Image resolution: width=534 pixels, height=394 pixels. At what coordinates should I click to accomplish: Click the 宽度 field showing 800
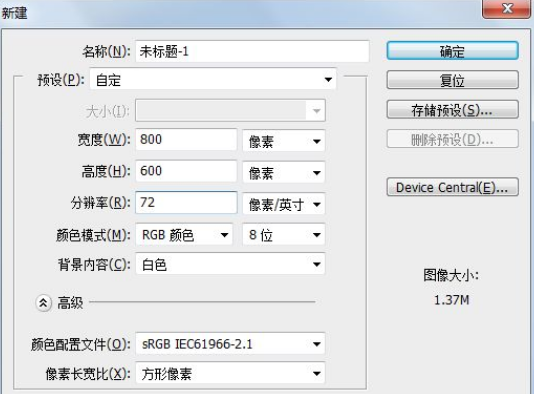(x=186, y=139)
